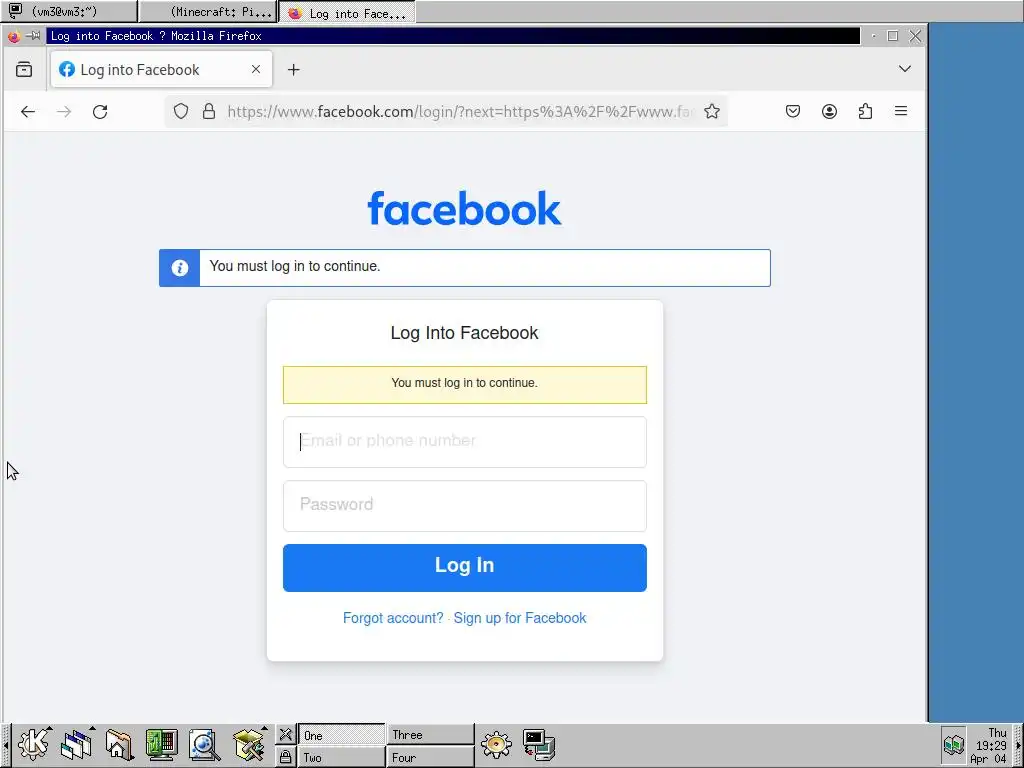This screenshot has width=1024, height=768.
Task: Open Firefox View icon left of tabs
Action: pos(24,69)
